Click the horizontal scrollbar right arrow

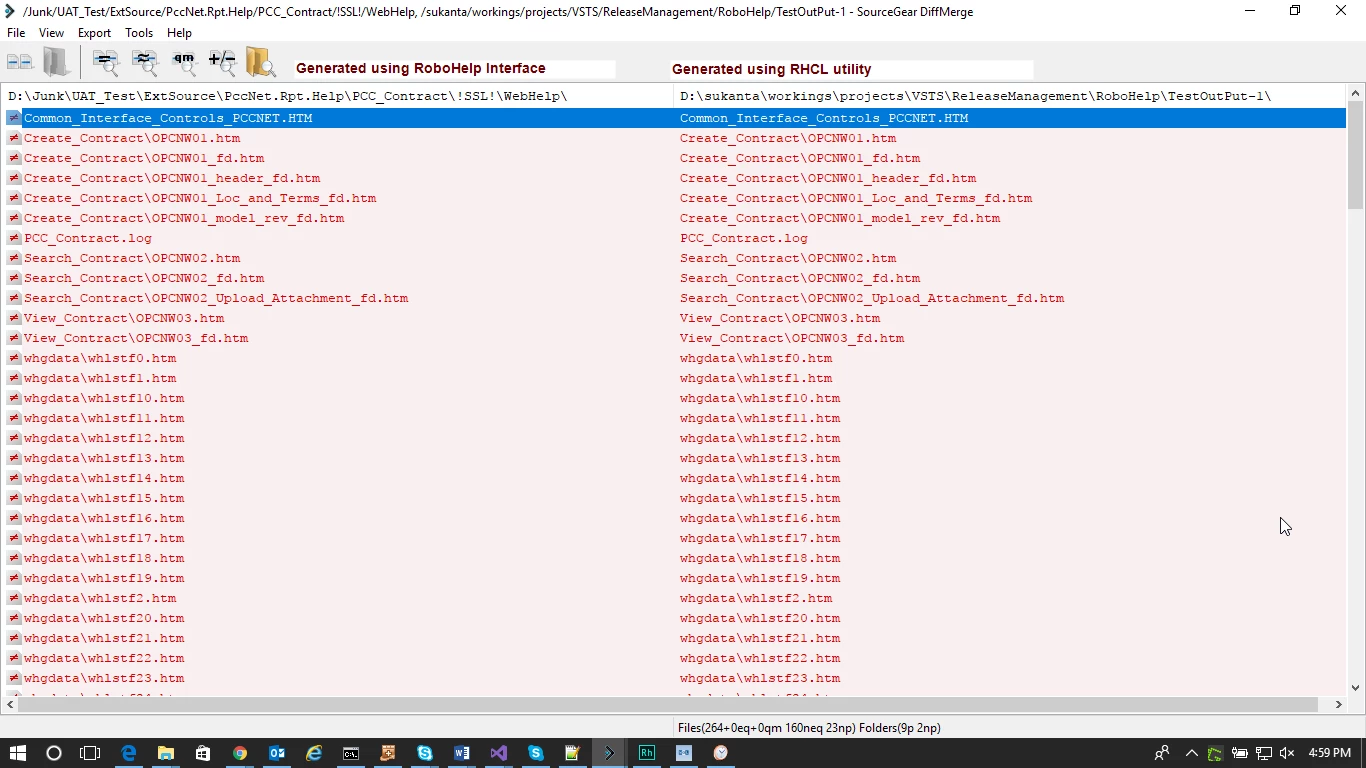pyautogui.click(x=1338, y=704)
